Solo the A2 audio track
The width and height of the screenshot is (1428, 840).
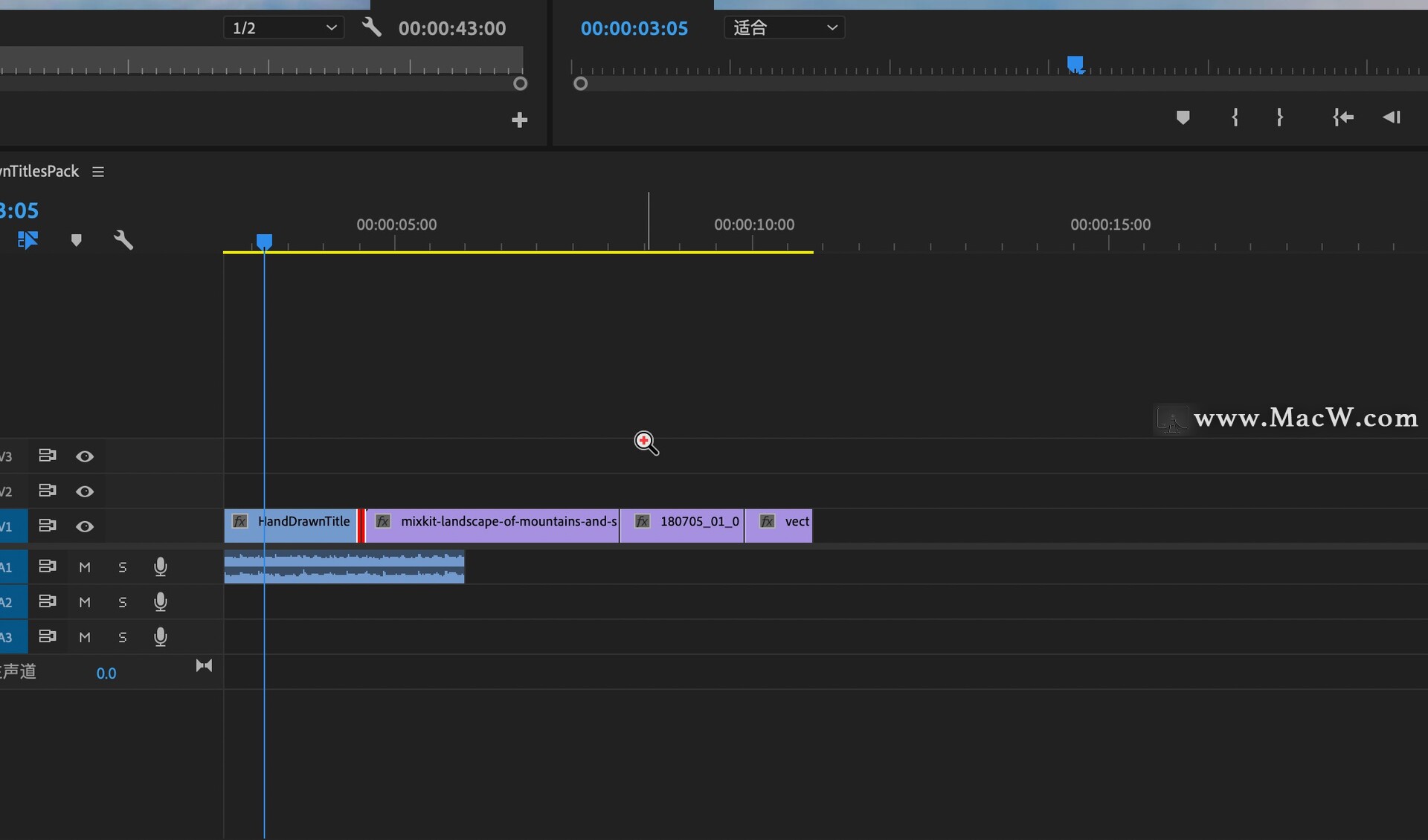coord(123,602)
